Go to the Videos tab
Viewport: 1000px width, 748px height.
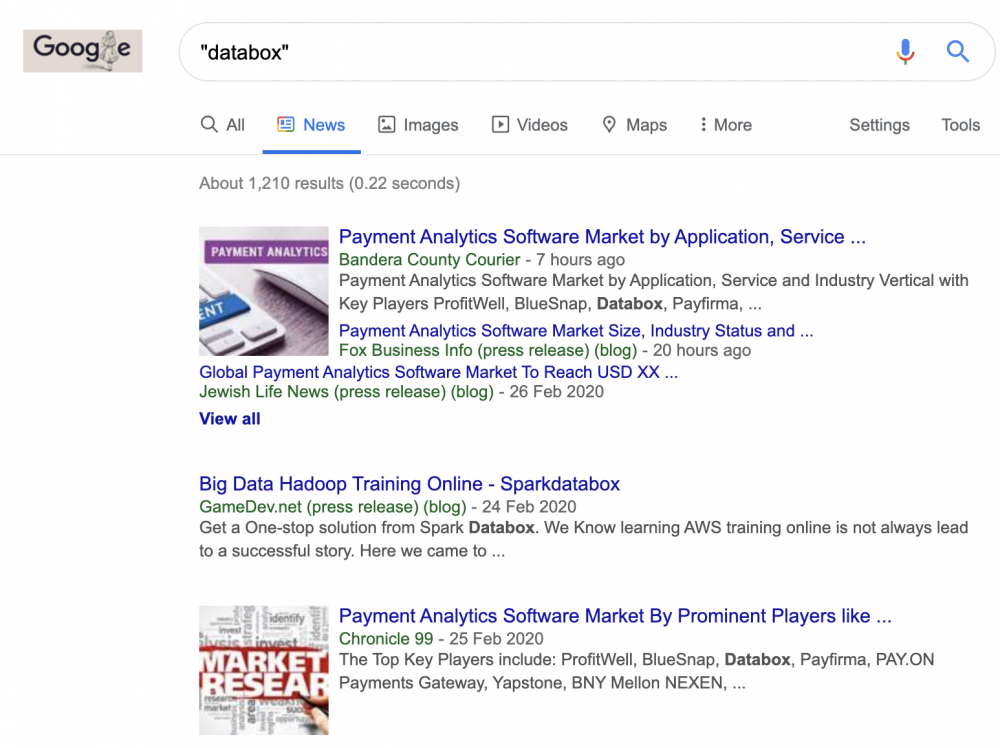point(530,125)
